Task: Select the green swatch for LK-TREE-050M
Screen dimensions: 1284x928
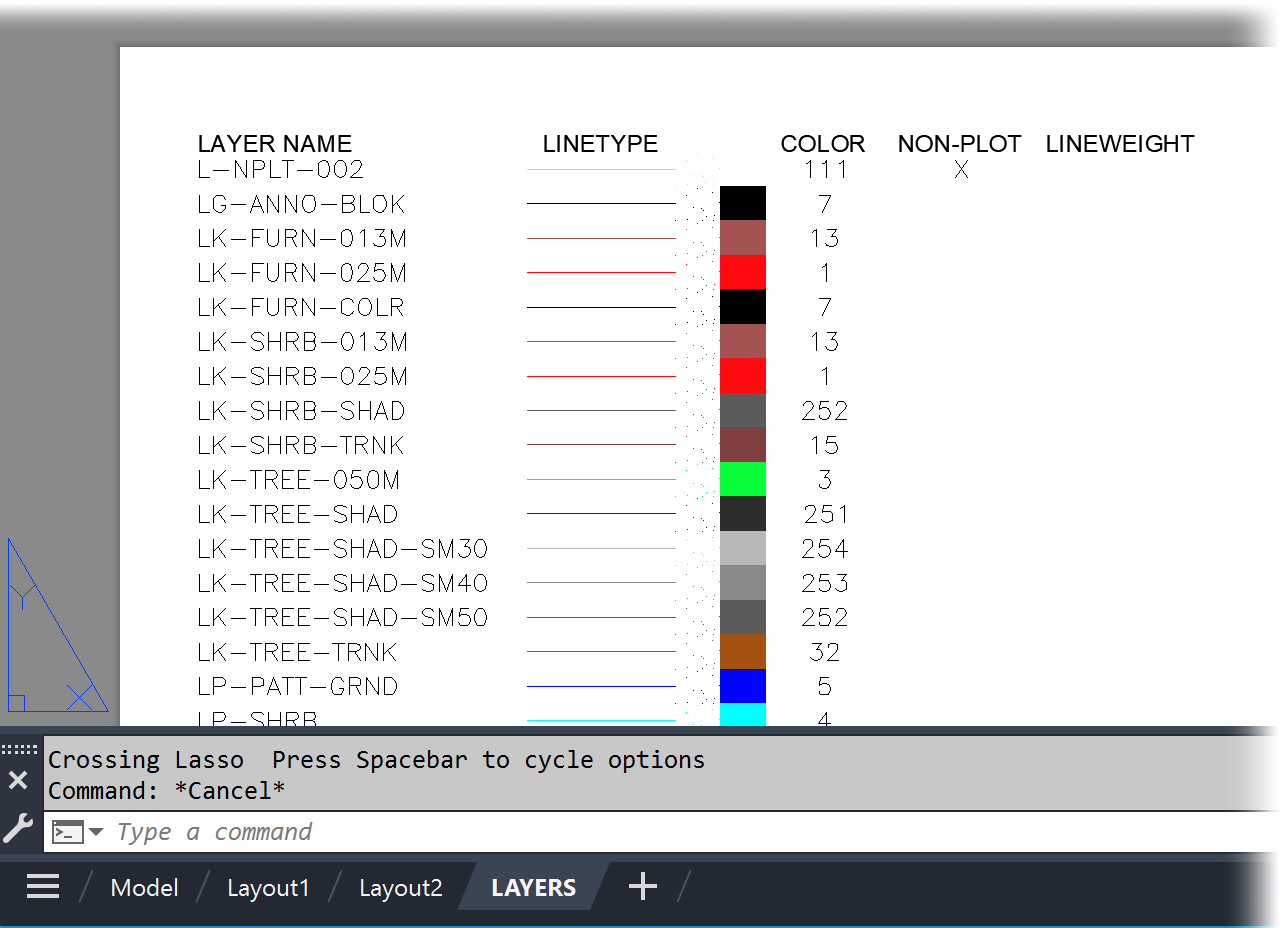Action: tap(742, 480)
